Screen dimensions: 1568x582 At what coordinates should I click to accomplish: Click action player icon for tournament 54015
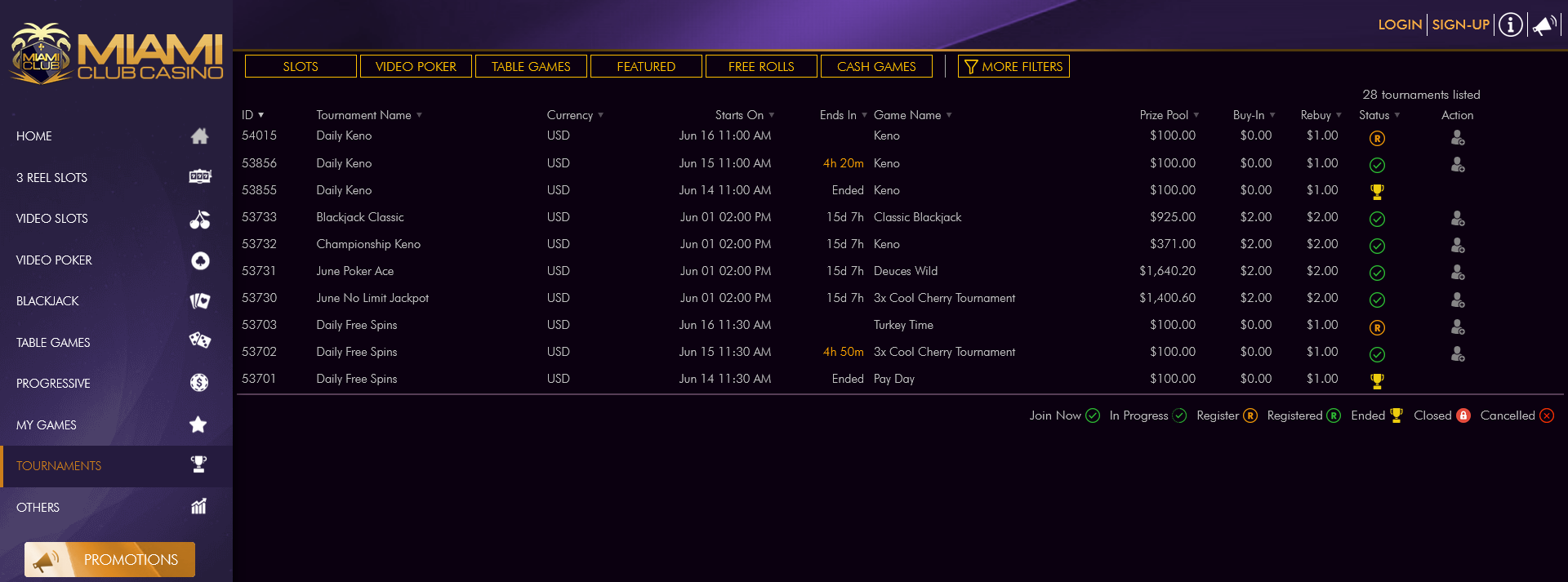pos(1458,138)
